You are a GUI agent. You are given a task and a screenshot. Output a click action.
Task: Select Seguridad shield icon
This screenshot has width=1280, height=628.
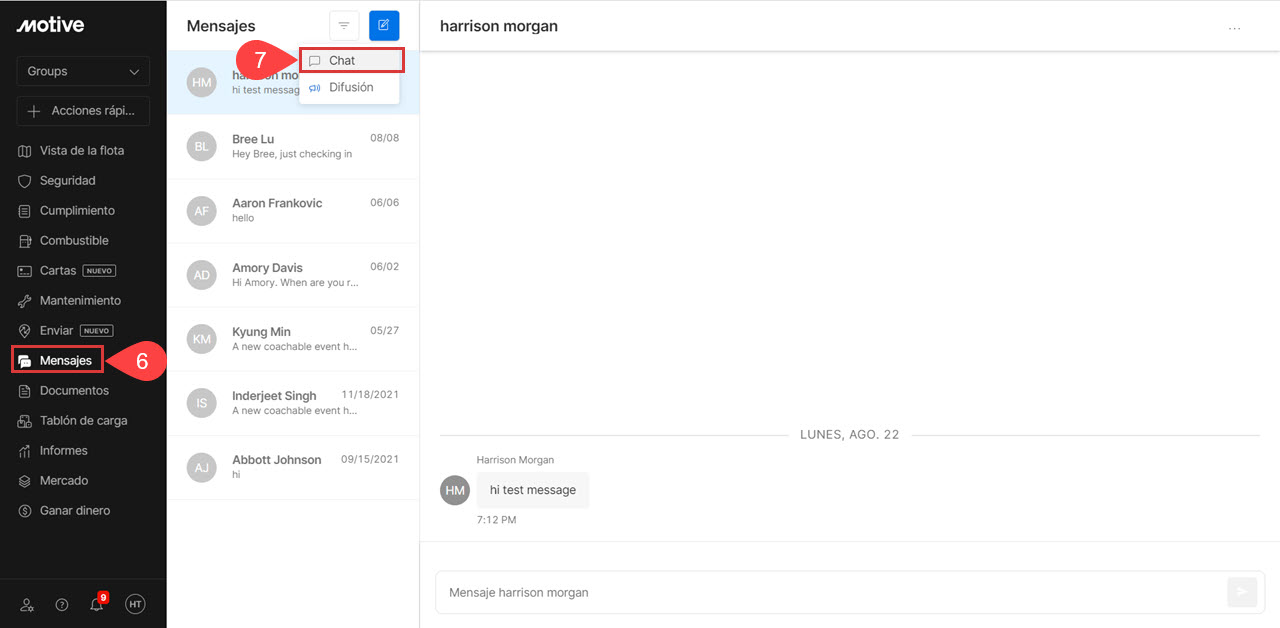tap(26, 181)
